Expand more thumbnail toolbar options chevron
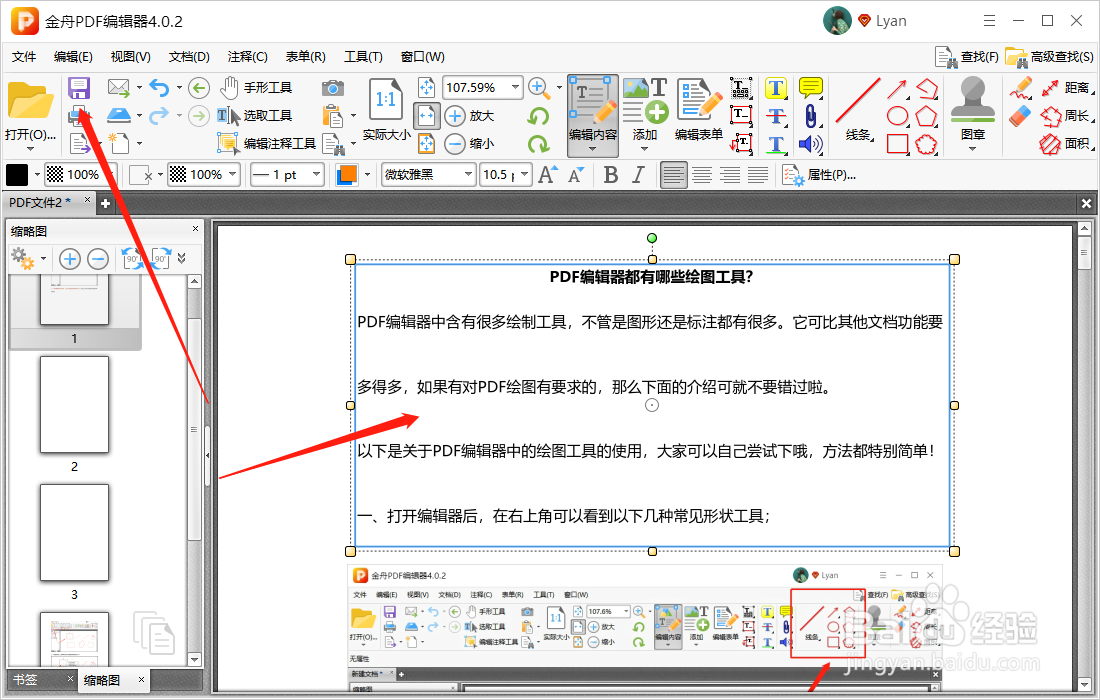Image resolution: width=1100 pixels, height=700 pixels. 182,259
